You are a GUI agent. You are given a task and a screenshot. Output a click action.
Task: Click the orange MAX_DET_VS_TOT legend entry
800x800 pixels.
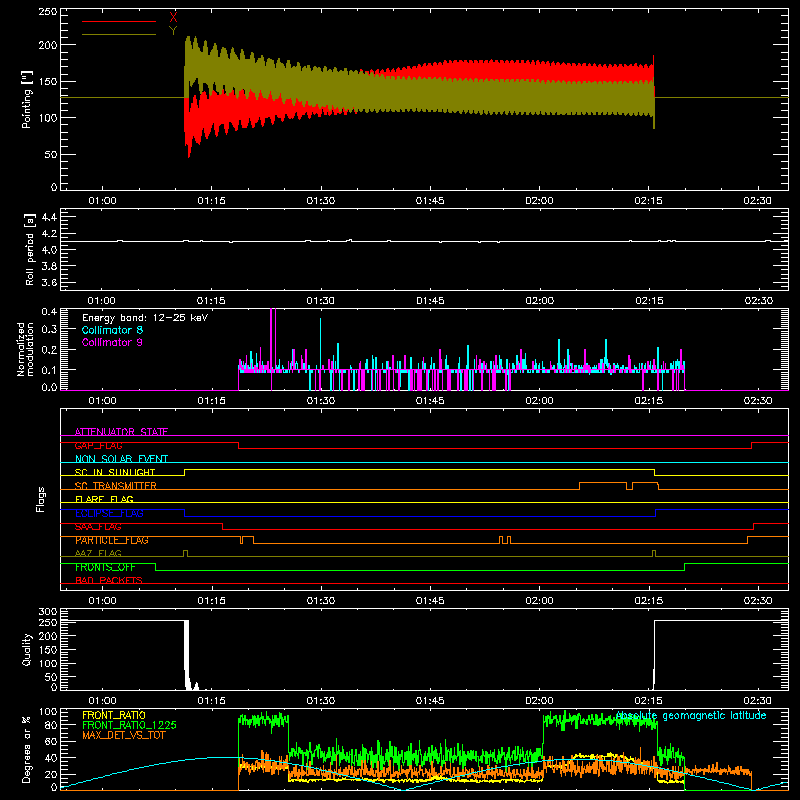(123, 735)
